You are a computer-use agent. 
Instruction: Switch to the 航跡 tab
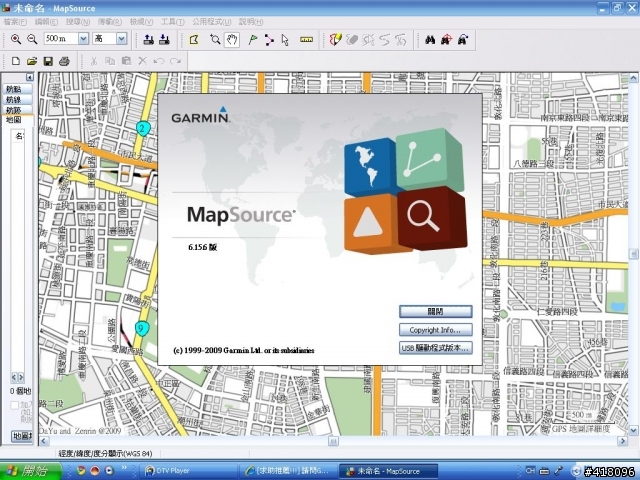point(18,110)
